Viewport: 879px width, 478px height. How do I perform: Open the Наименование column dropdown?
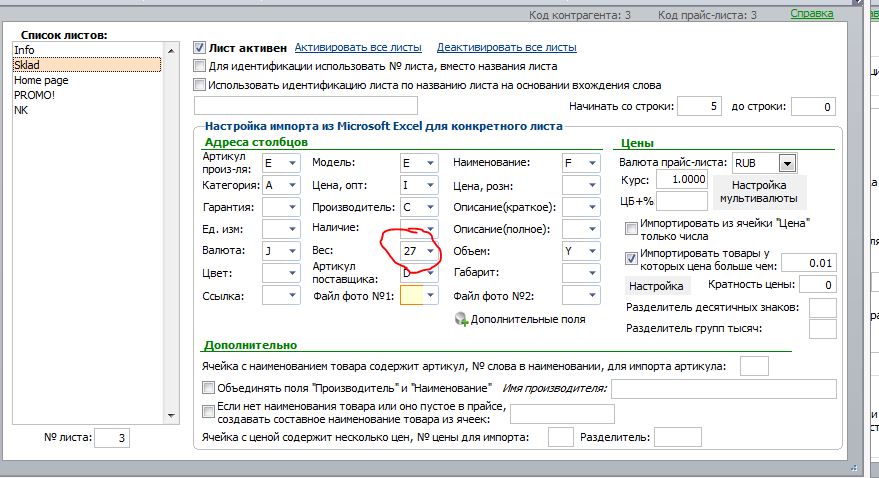click(593, 163)
